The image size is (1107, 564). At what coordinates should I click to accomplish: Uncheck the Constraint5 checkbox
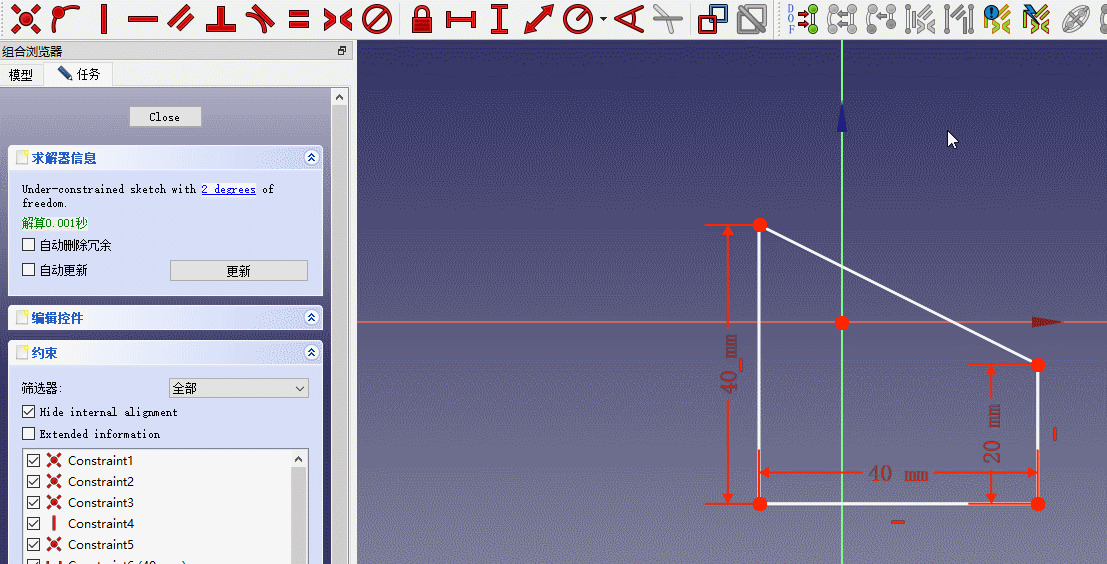pyautogui.click(x=33, y=545)
